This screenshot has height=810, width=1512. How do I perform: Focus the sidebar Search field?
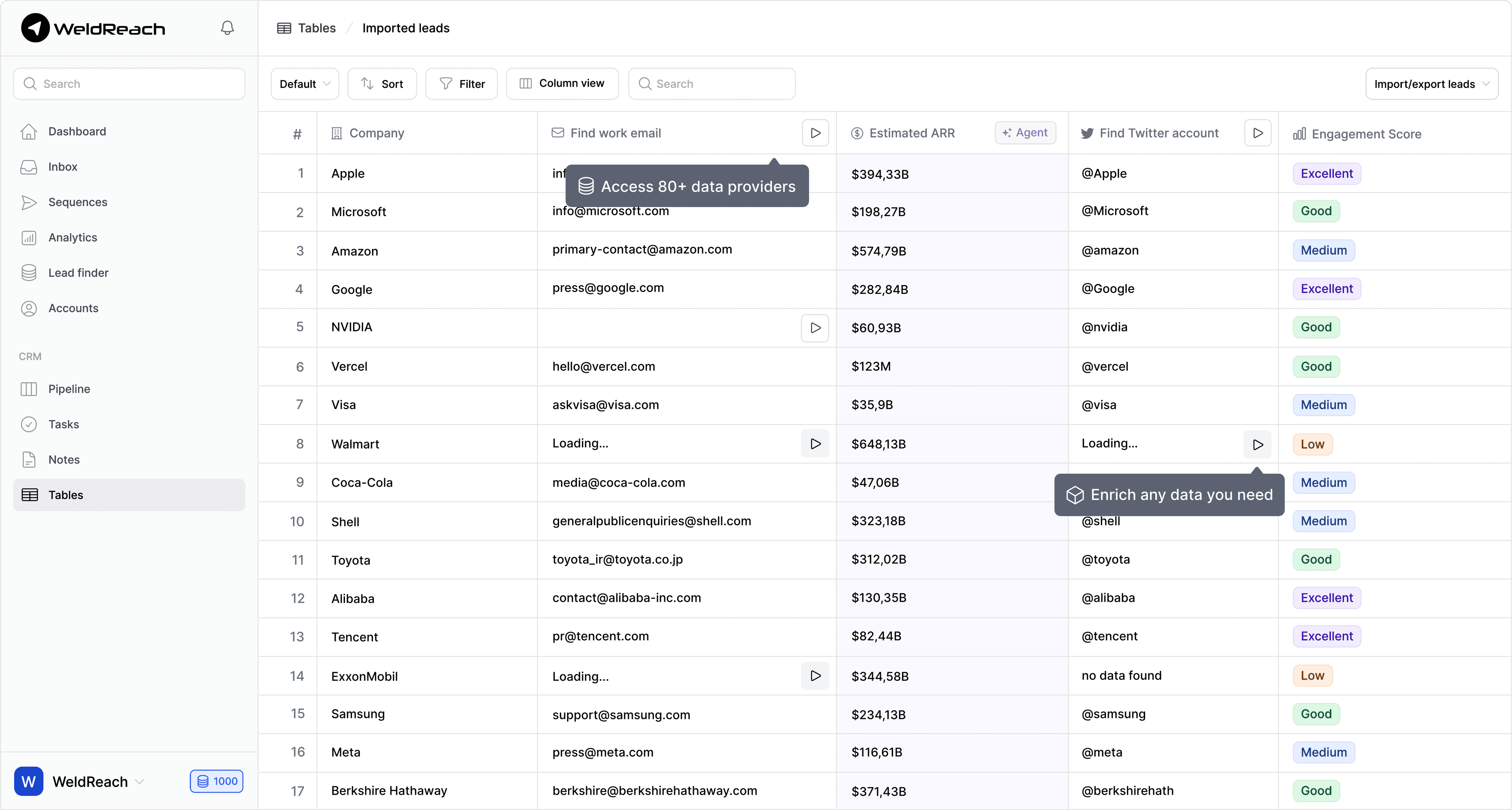coord(129,84)
